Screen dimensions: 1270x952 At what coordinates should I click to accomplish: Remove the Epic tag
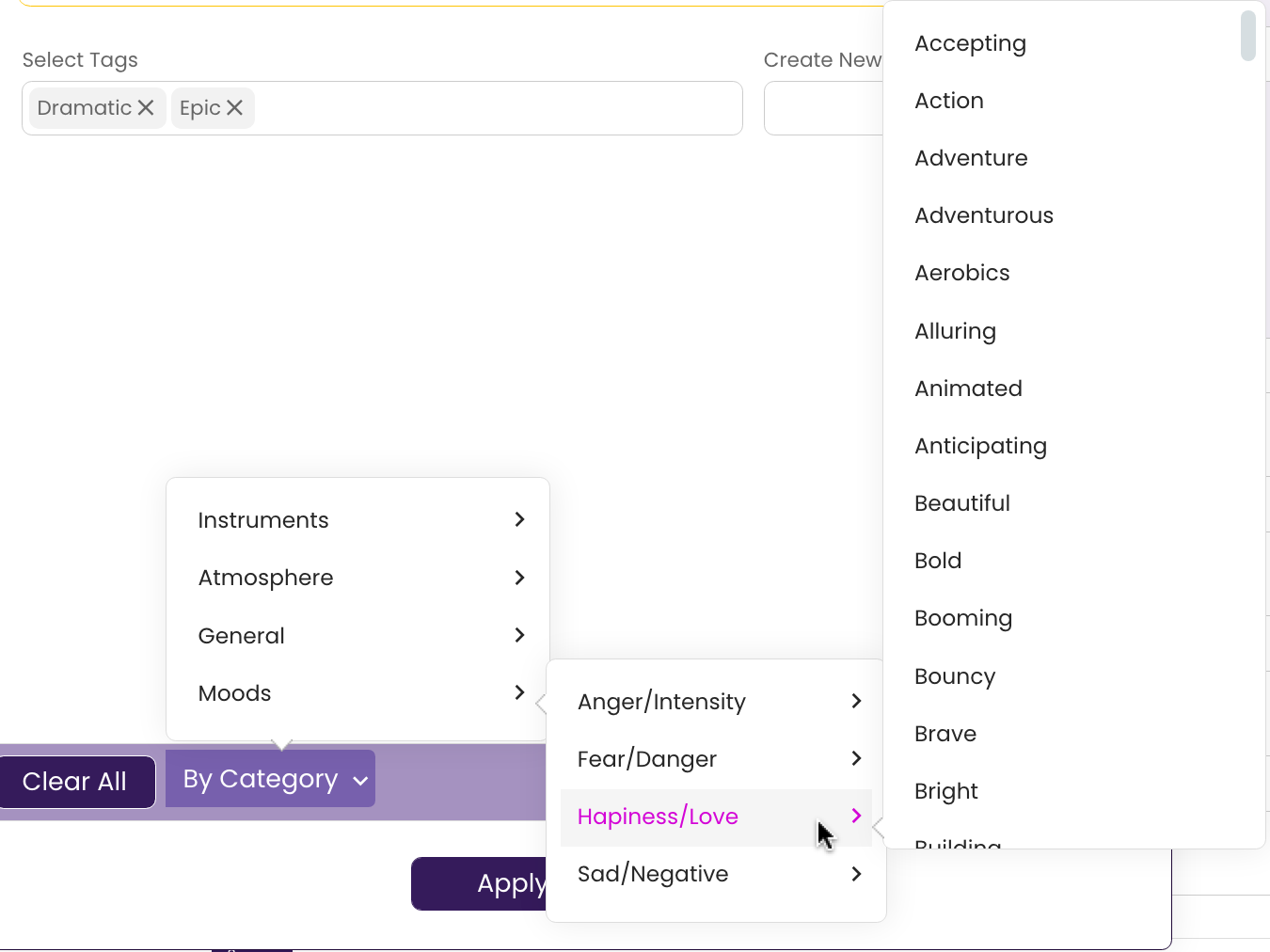[235, 108]
